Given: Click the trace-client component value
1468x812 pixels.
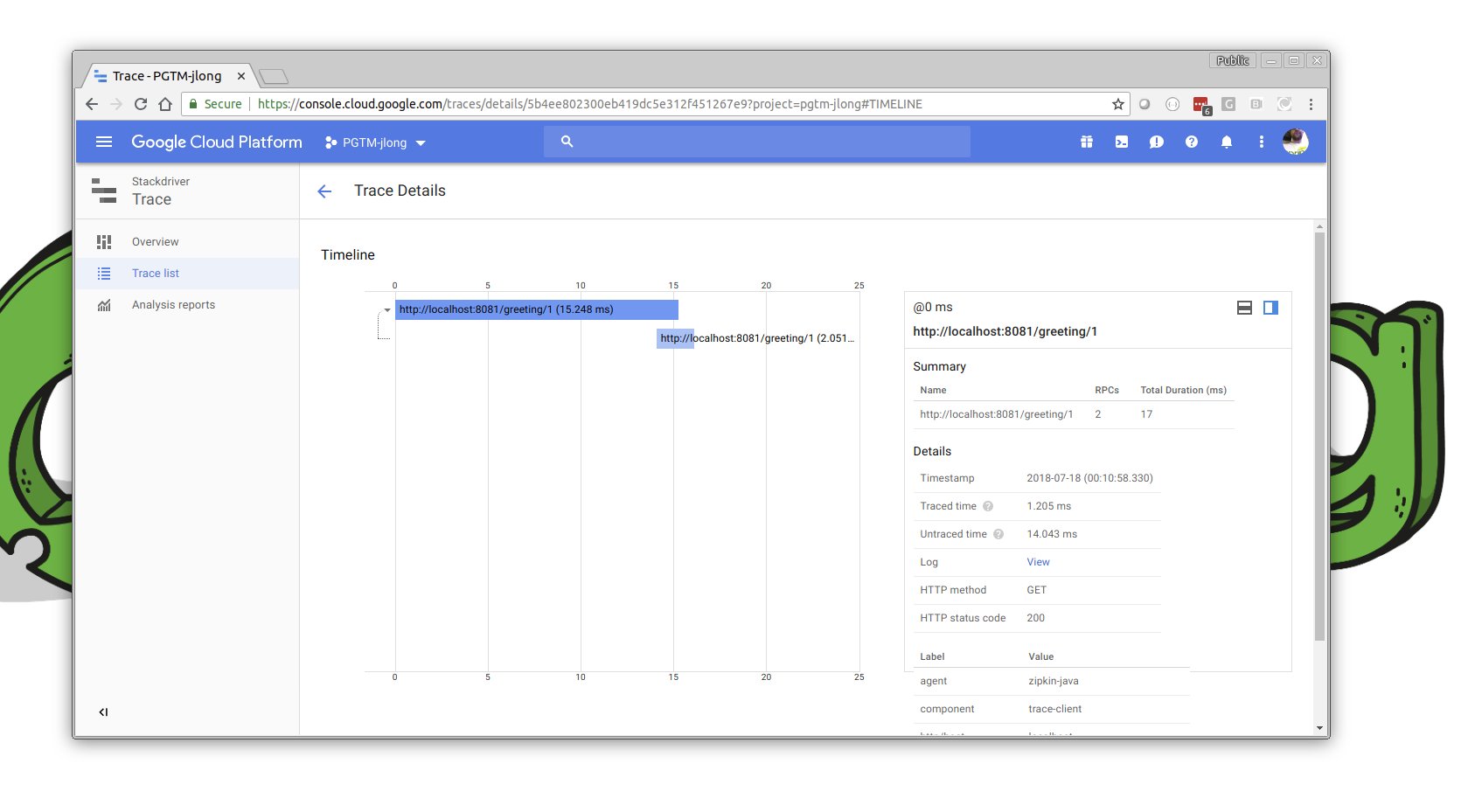Looking at the screenshot, I should (1054, 709).
